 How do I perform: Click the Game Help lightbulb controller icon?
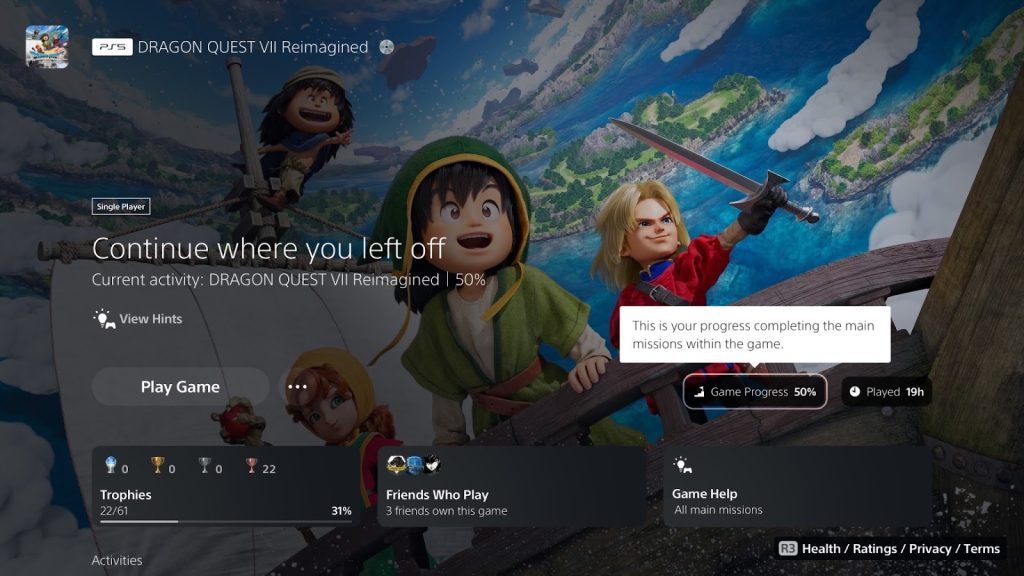click(x=682, y=465)
